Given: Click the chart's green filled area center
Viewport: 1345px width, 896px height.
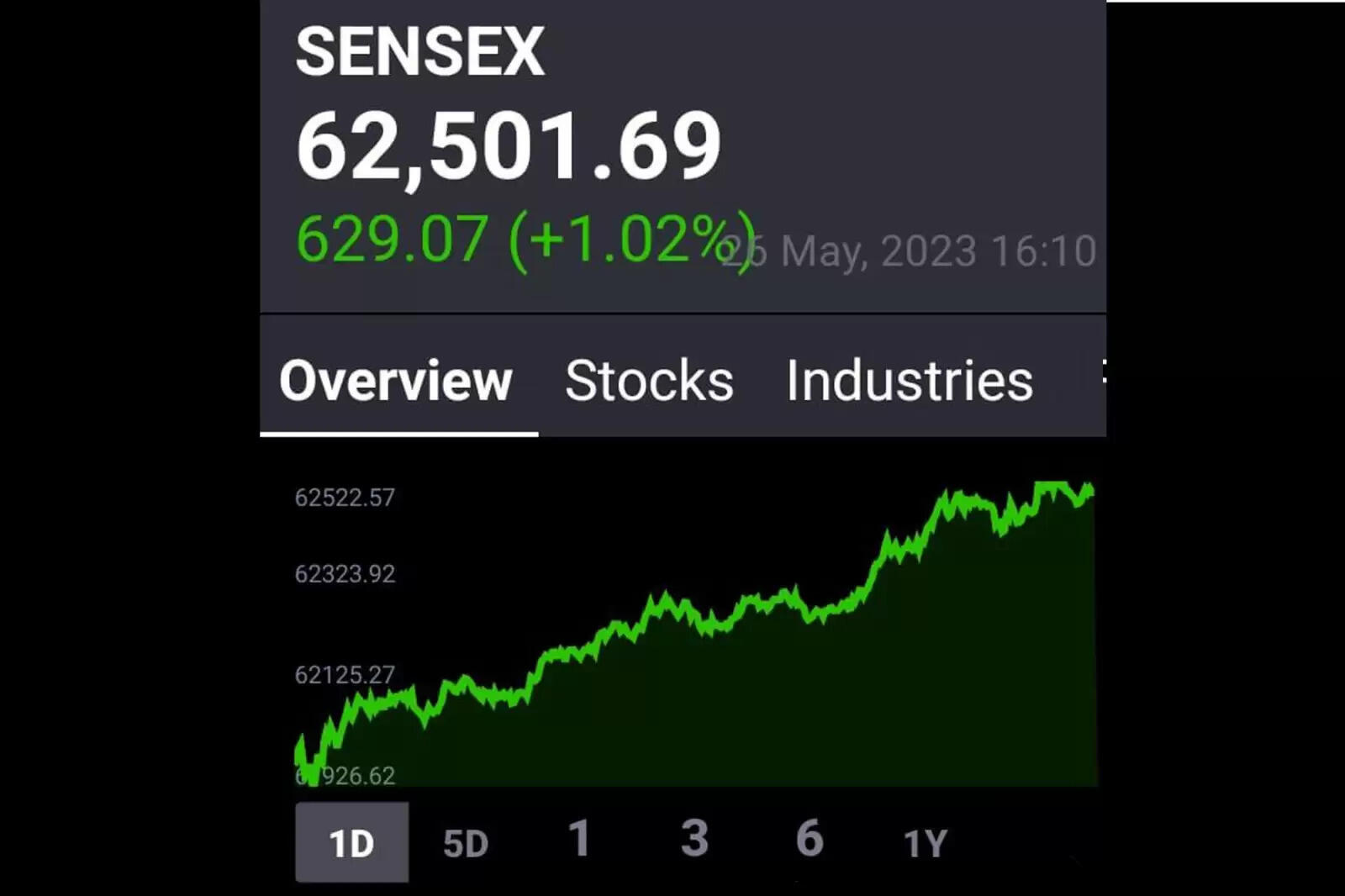Looking at the screenshot, I should 698,706.
